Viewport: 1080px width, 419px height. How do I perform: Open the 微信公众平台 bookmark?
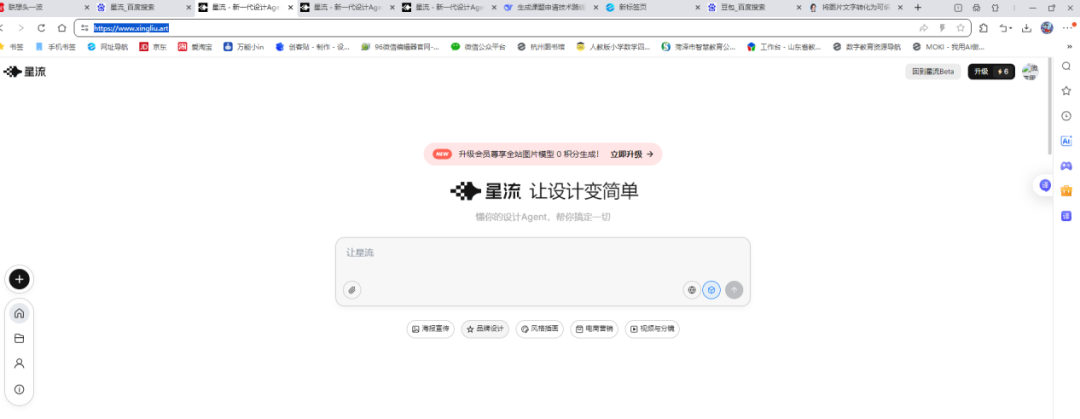478,47
